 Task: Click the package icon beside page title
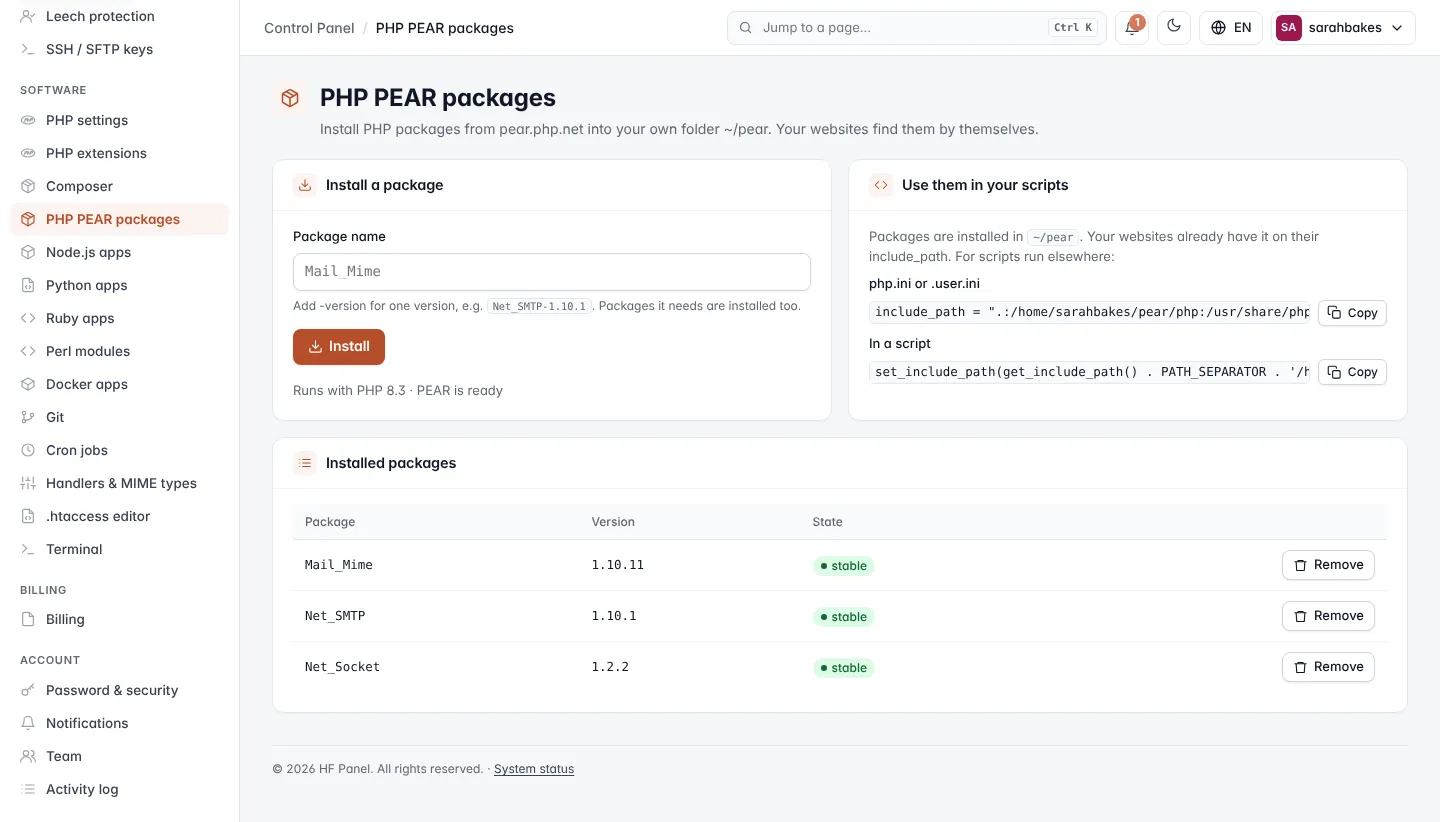pos(290,98)
